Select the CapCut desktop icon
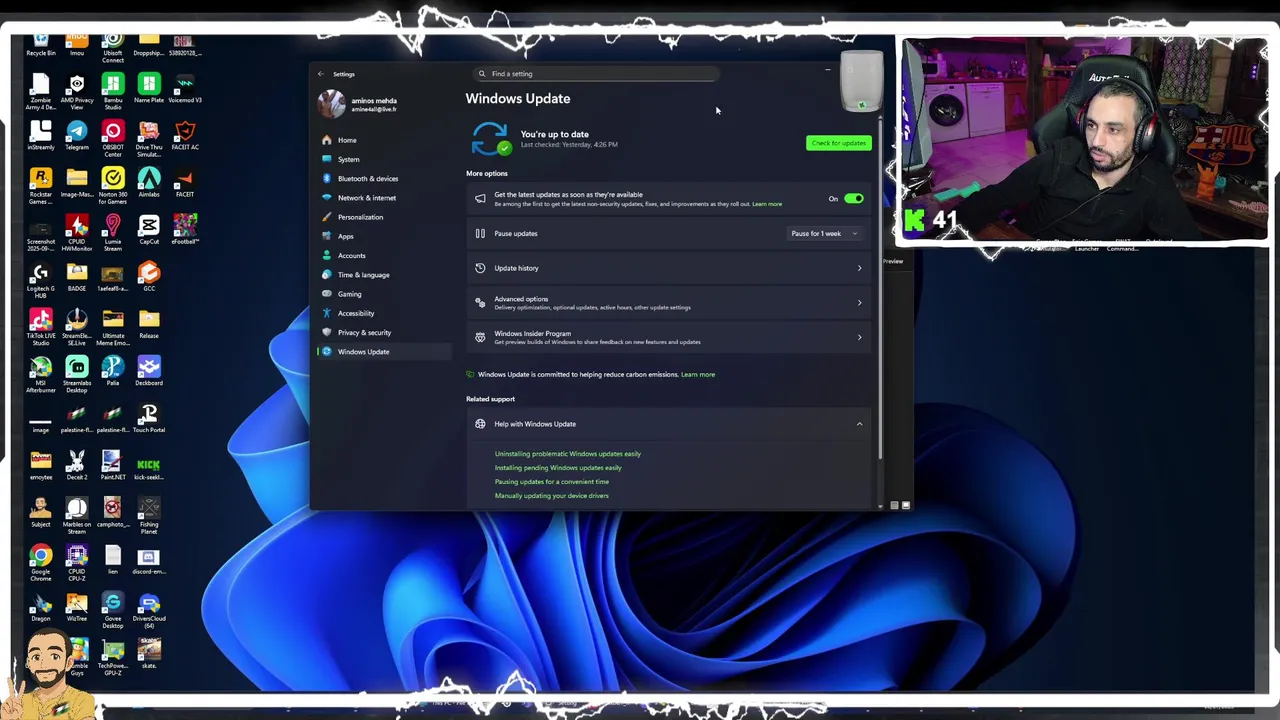Screen dimensions: 1280x720 coord(148,230)
